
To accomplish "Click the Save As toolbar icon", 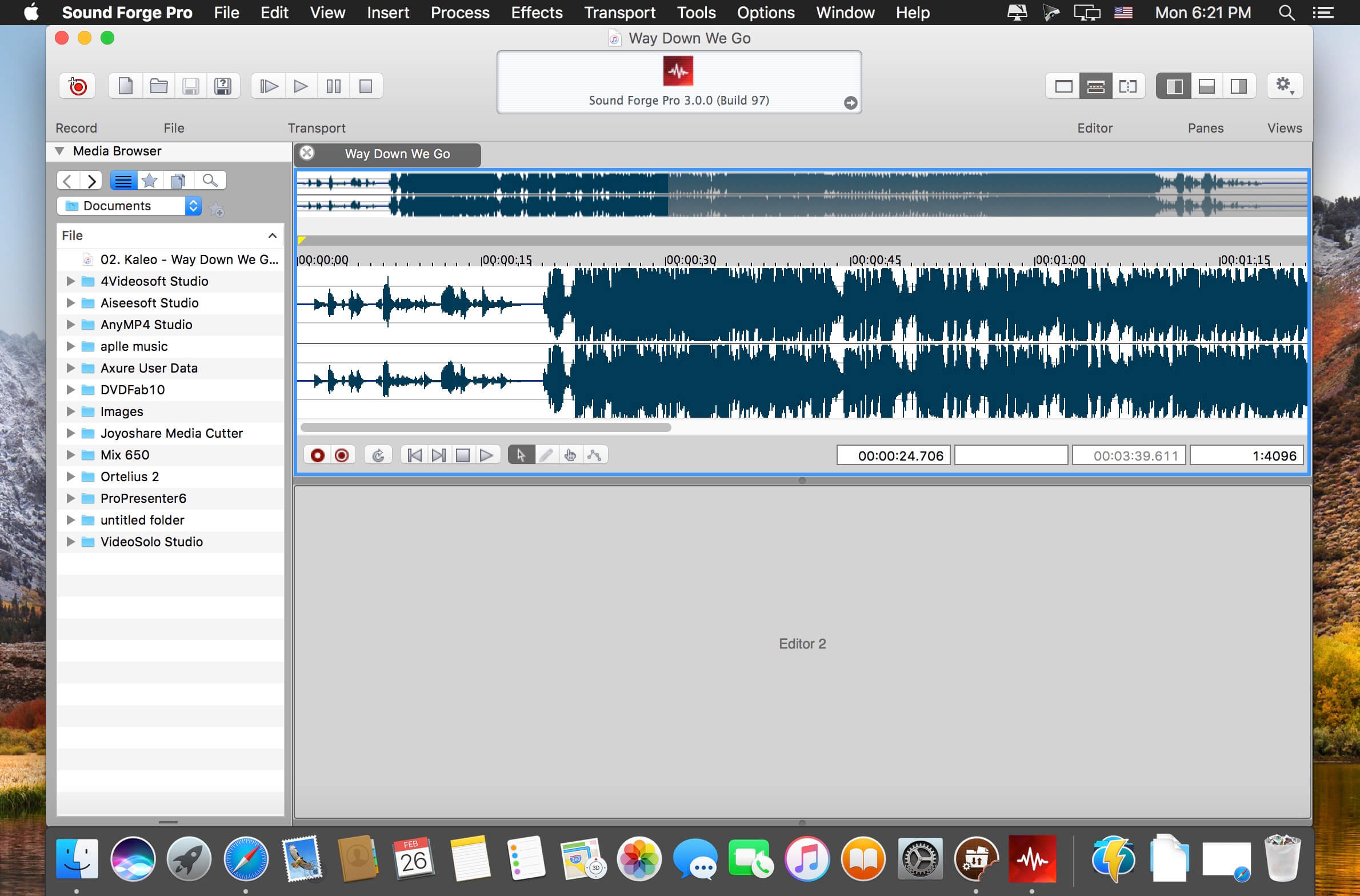I will pos(223,86).
